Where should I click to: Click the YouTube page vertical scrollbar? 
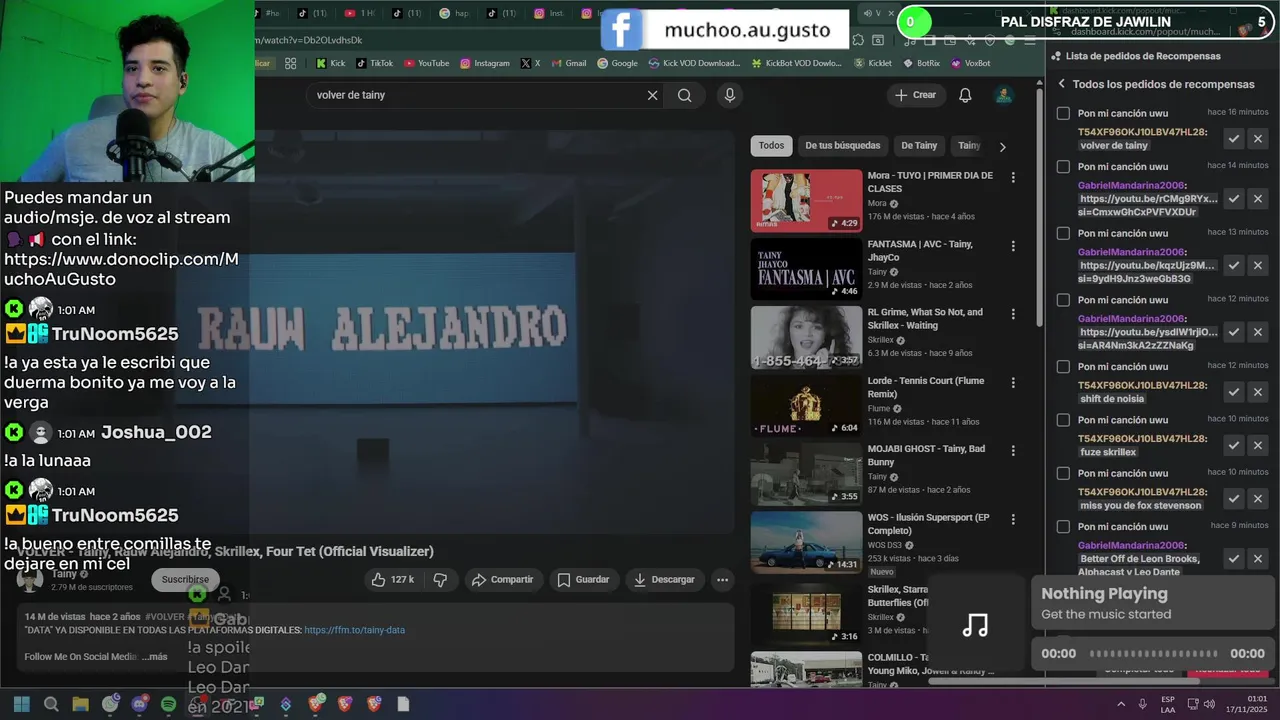pos(1040,210)
